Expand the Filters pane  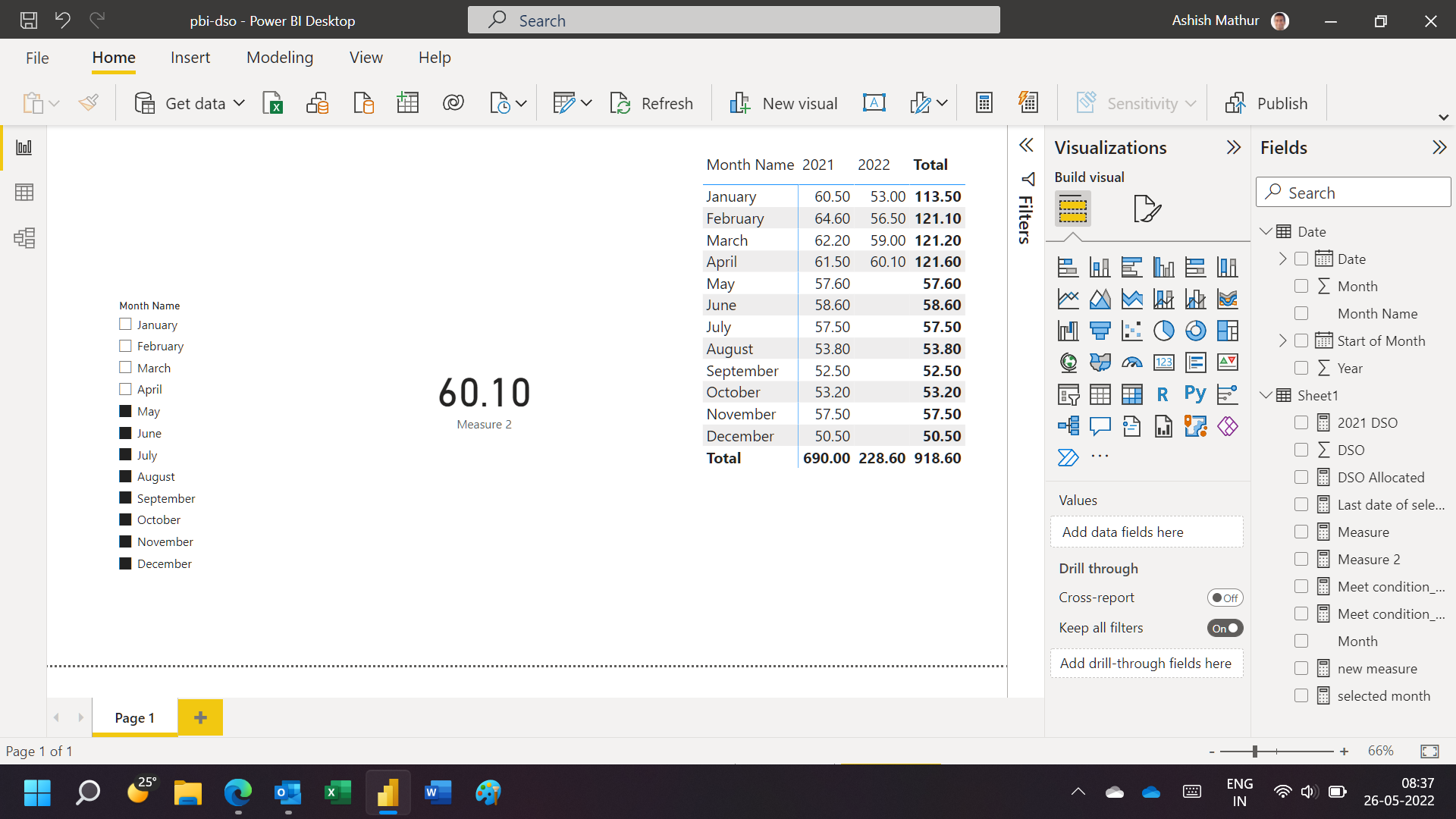coord(1026,146)
